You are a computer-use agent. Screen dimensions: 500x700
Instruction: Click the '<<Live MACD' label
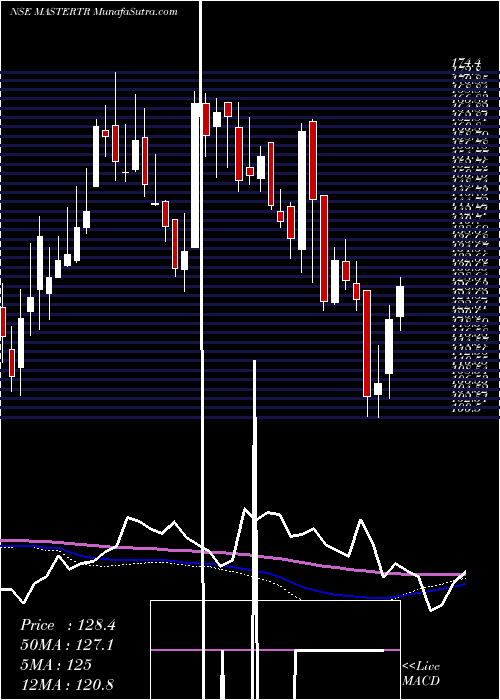pos(421,673)
